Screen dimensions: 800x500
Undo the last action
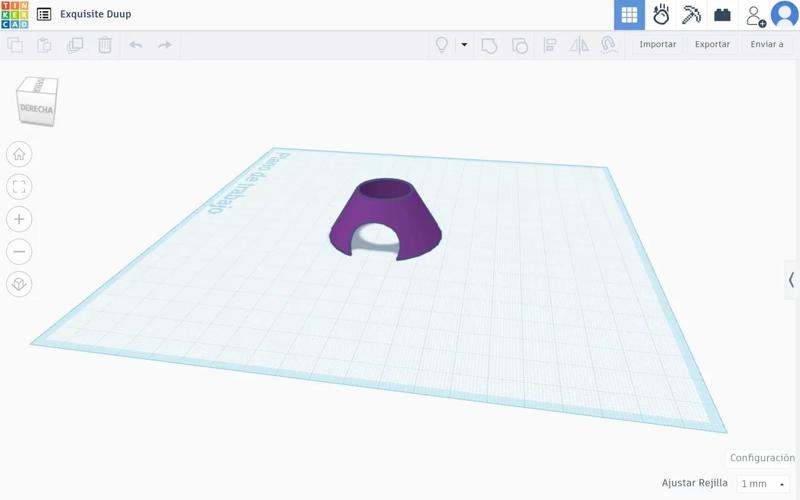point(136,45)
